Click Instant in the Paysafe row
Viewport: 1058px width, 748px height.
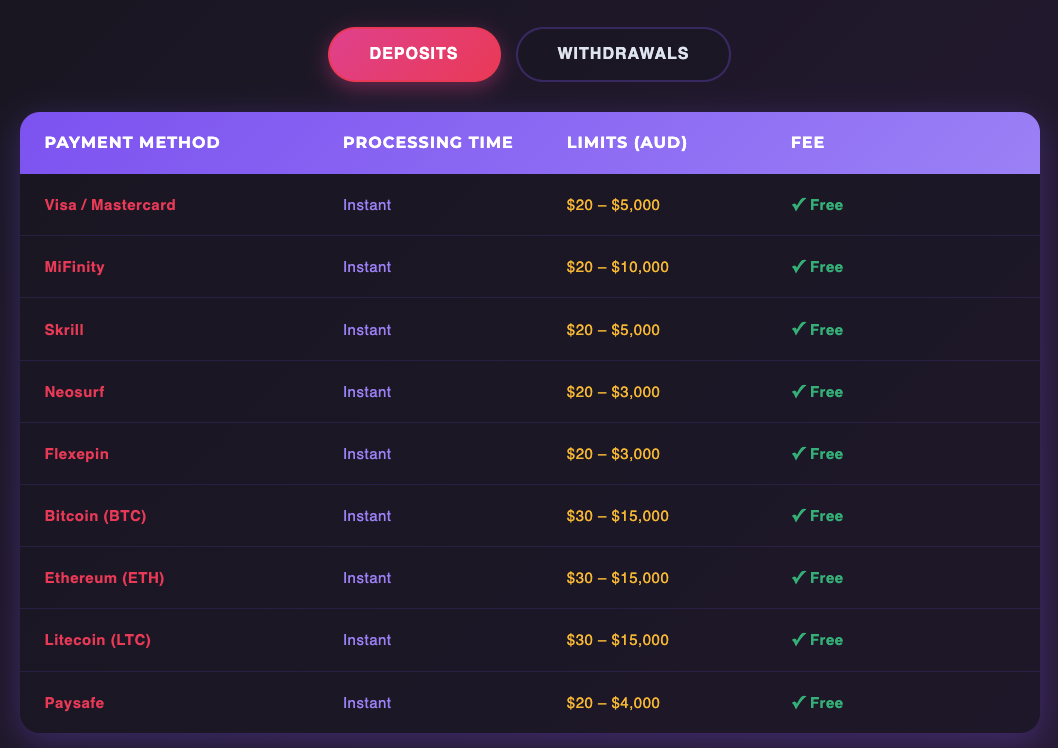coord(367,703)
